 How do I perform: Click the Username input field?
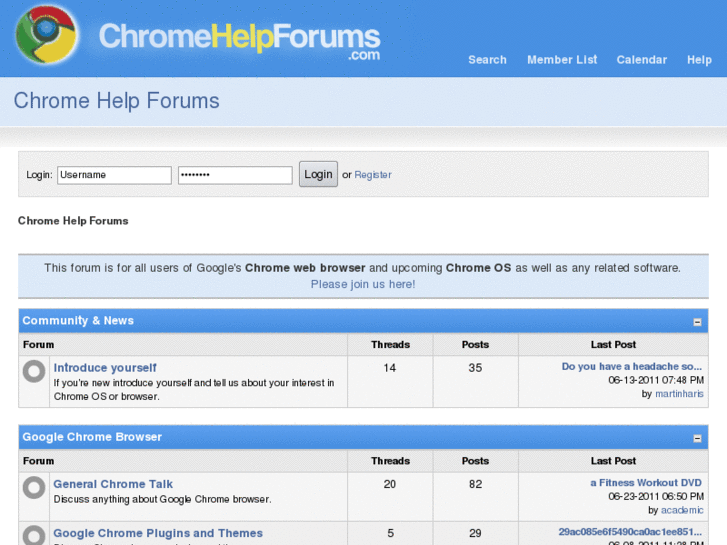coord(114,175)
